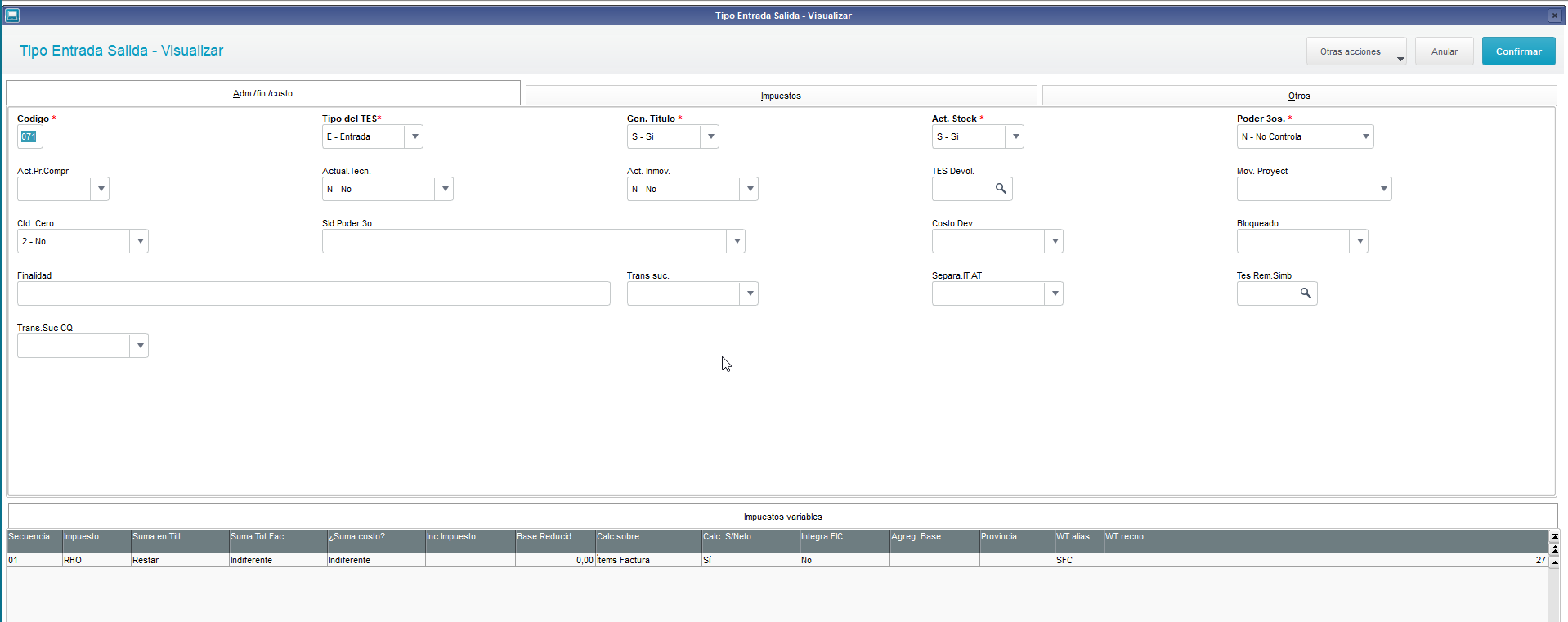Screen dimensions: 1568x622
Task: Expand the Poder 3os. dropdown
Action: click(1365, 136)
